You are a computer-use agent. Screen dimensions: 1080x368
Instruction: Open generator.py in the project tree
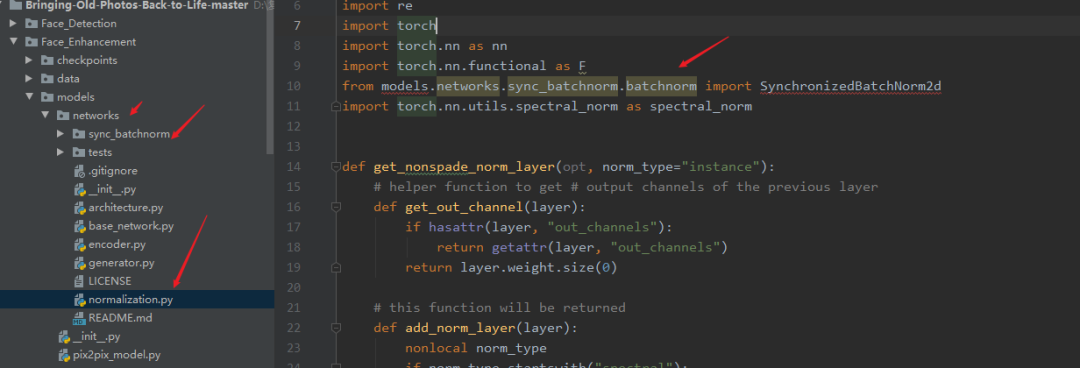[121, 263]
